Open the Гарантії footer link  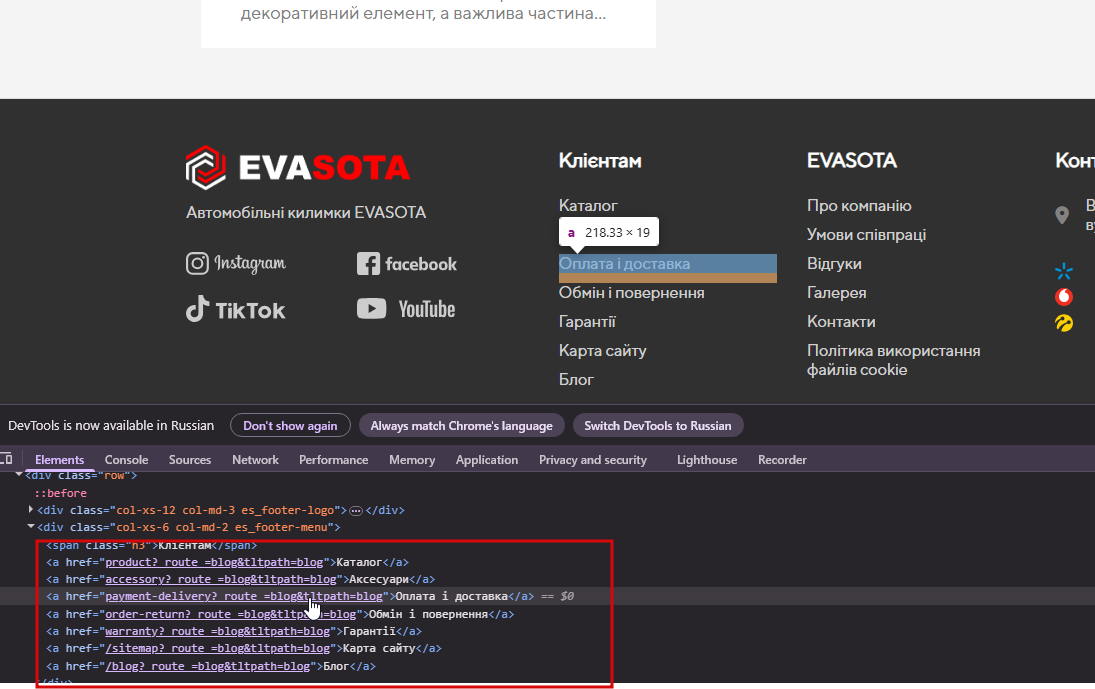point(587,322)
